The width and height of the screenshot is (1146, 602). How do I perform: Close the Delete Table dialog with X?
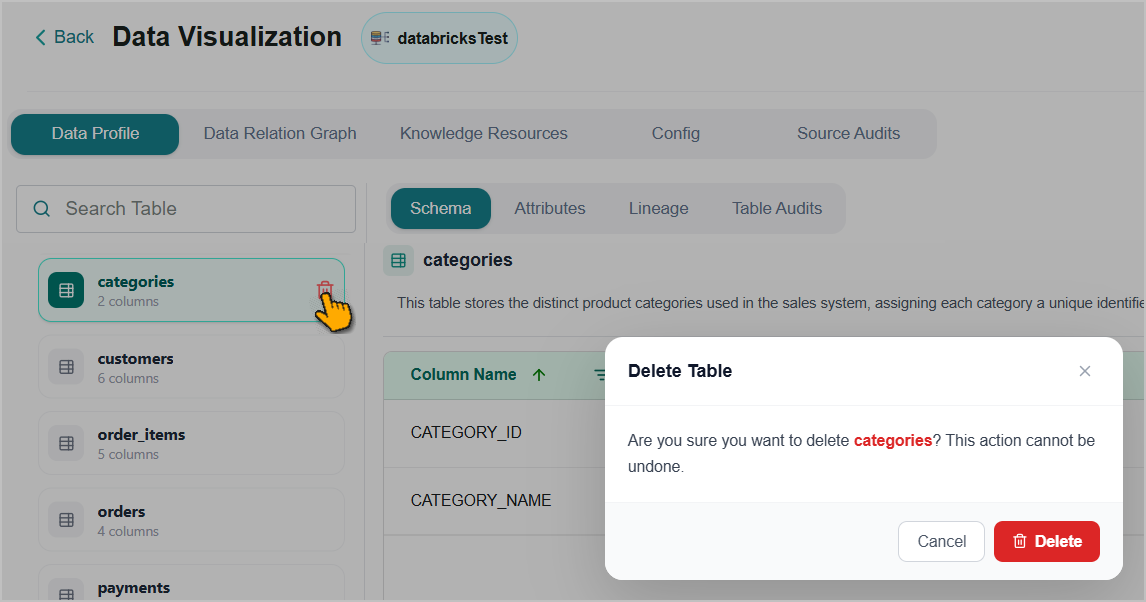[x=1085, y=371]
